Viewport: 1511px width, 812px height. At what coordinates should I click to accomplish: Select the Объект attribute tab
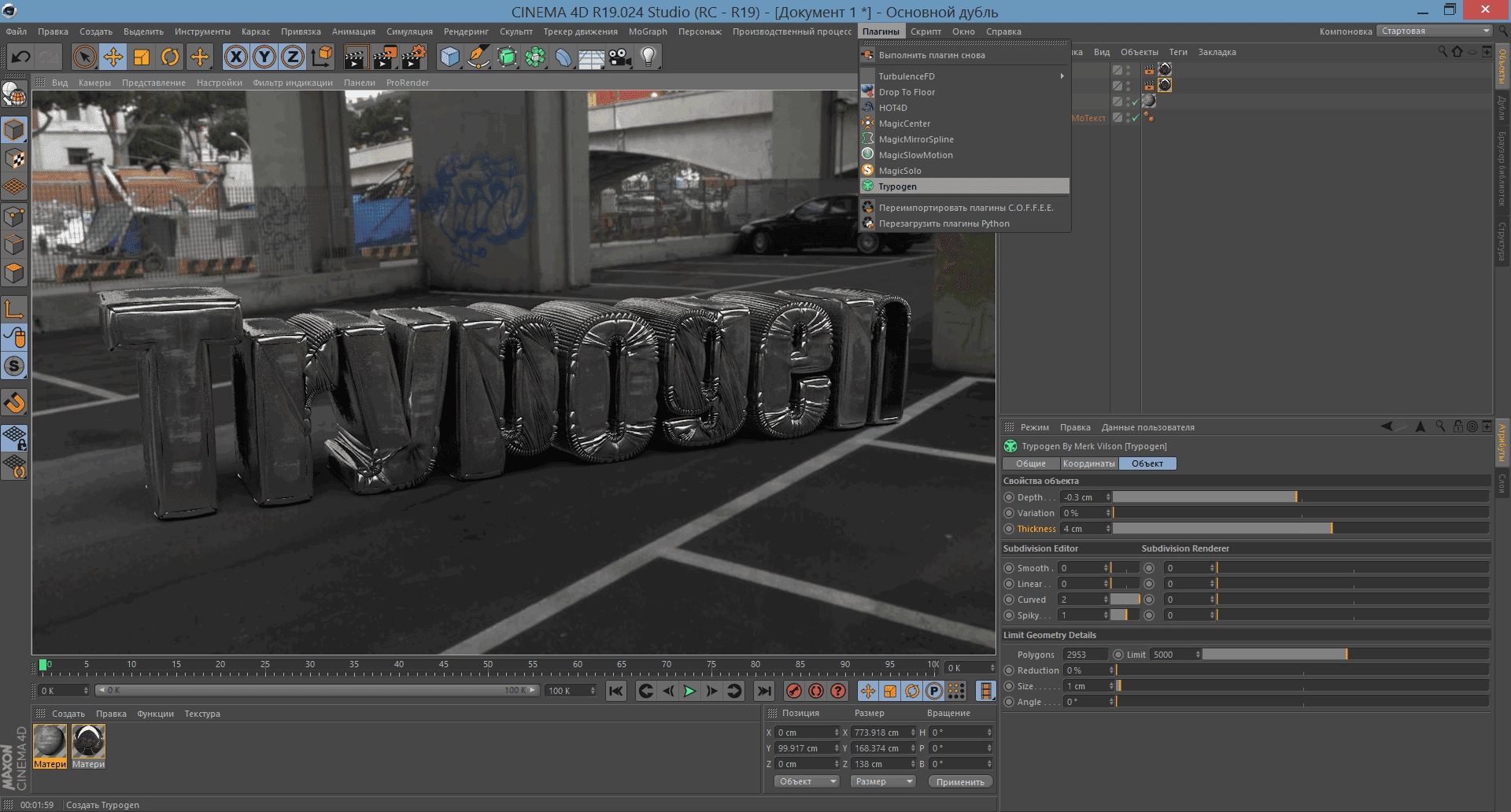(x=1147, y=463)
